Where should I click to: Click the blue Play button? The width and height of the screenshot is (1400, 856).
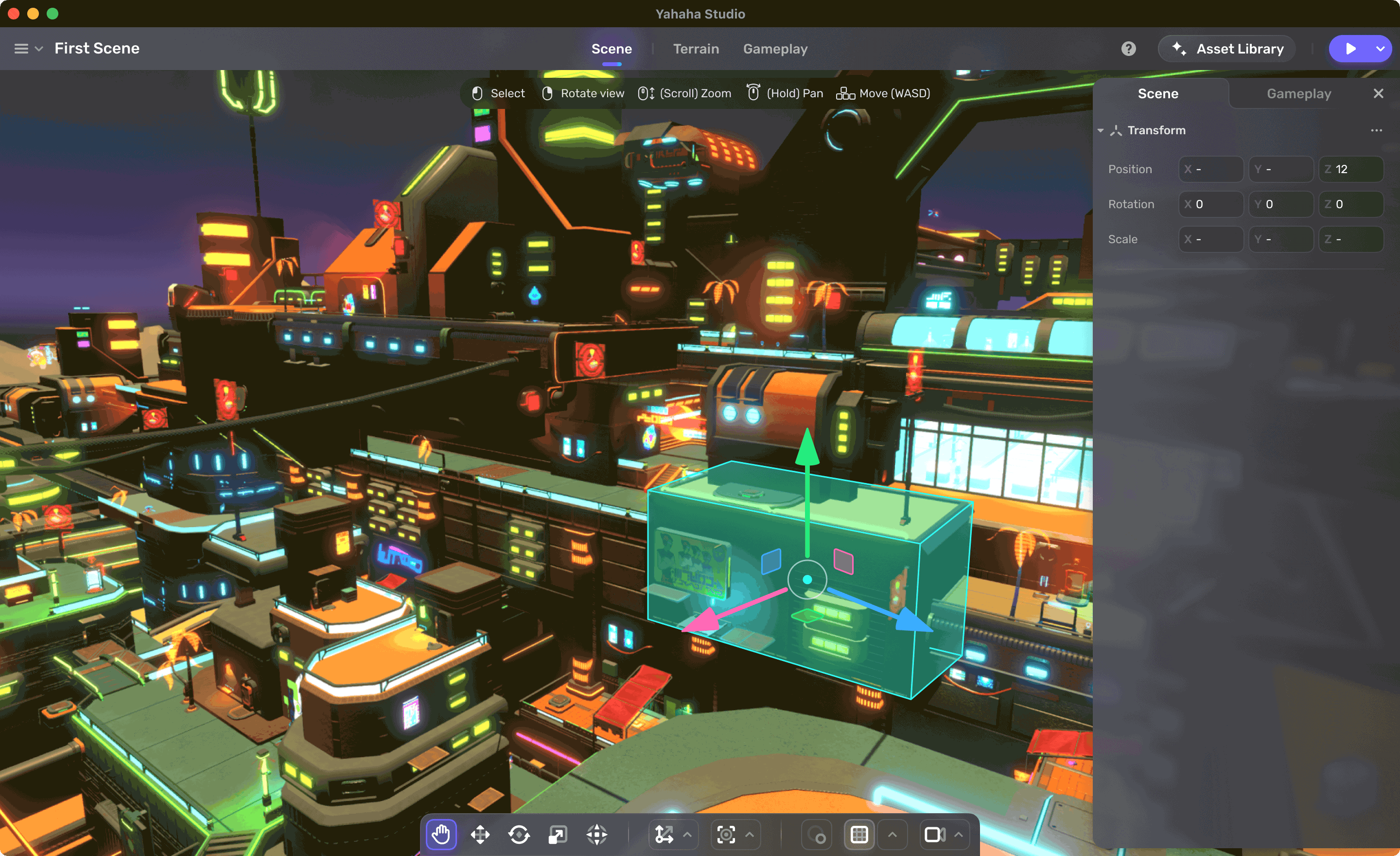click(1350, 49)
